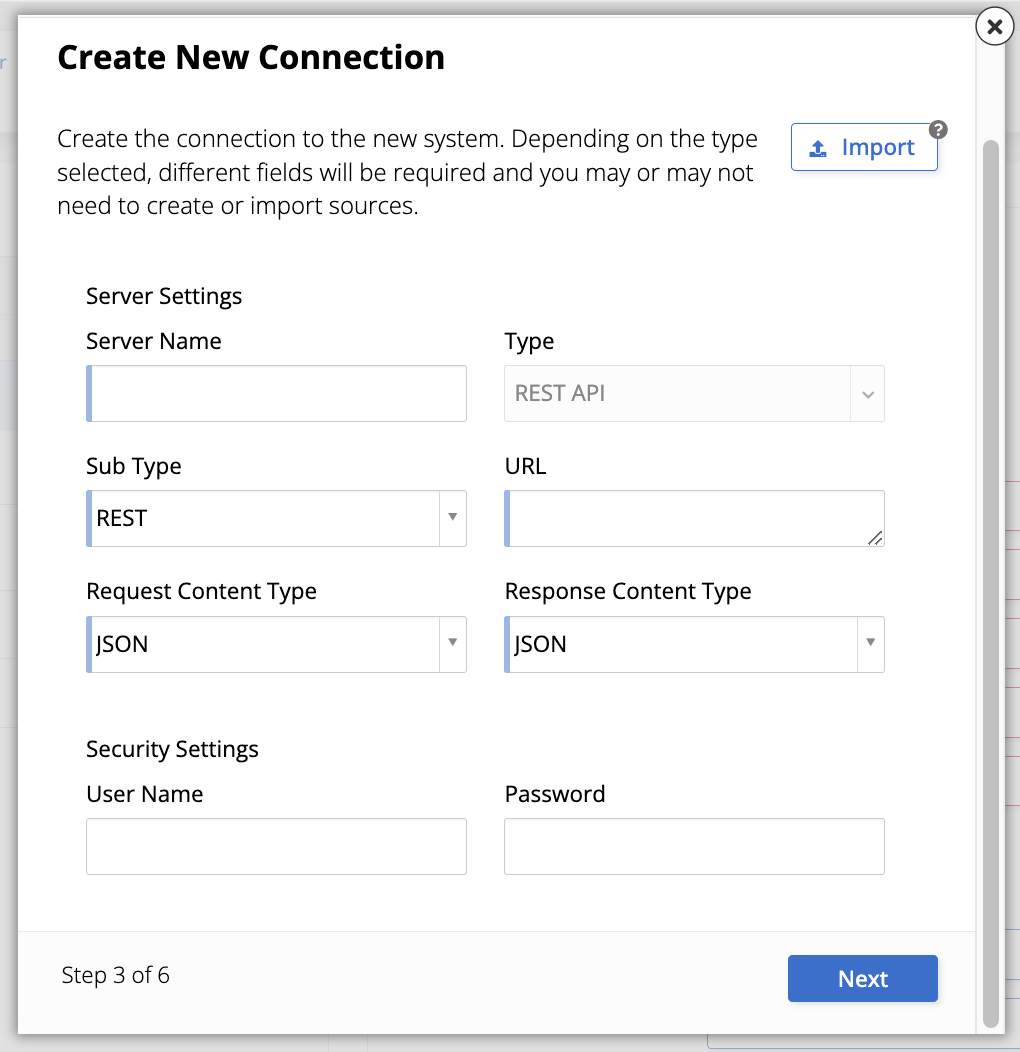Screen dimensions: 1020x1052
Task: Click the Import button
Action: (864, 146)
